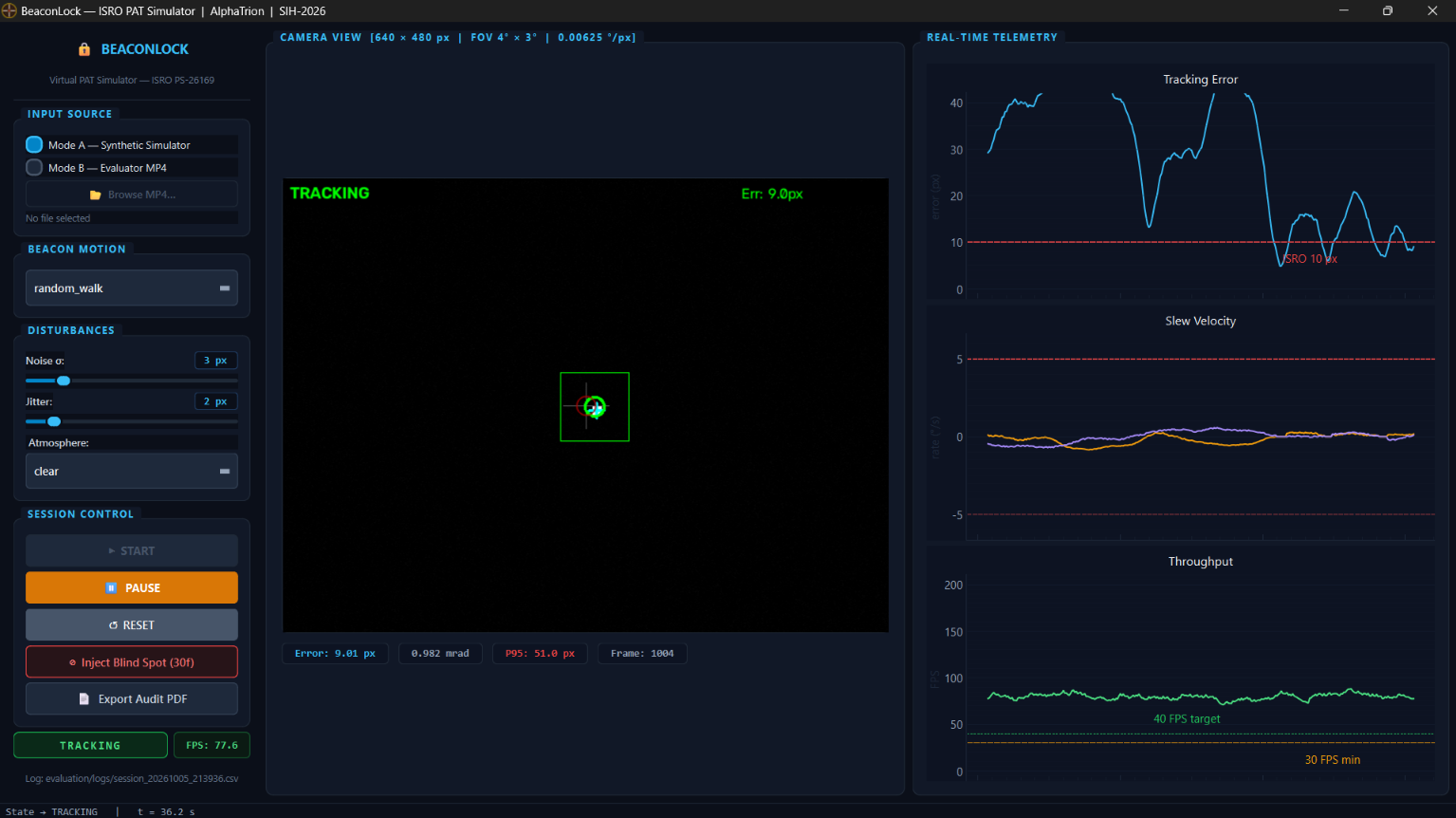Expand the Atmosphere dropdown showing clear
The width and height of the screenshot is (1456, 818).
132,471
